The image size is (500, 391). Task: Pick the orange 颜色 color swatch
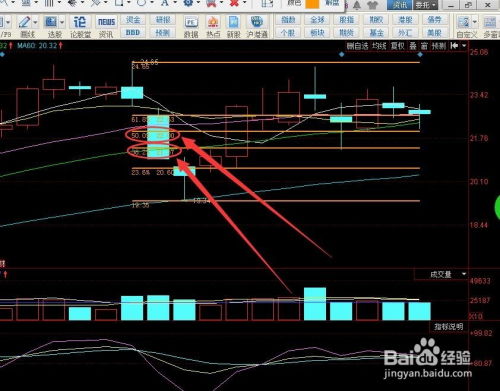pos(312,4)
